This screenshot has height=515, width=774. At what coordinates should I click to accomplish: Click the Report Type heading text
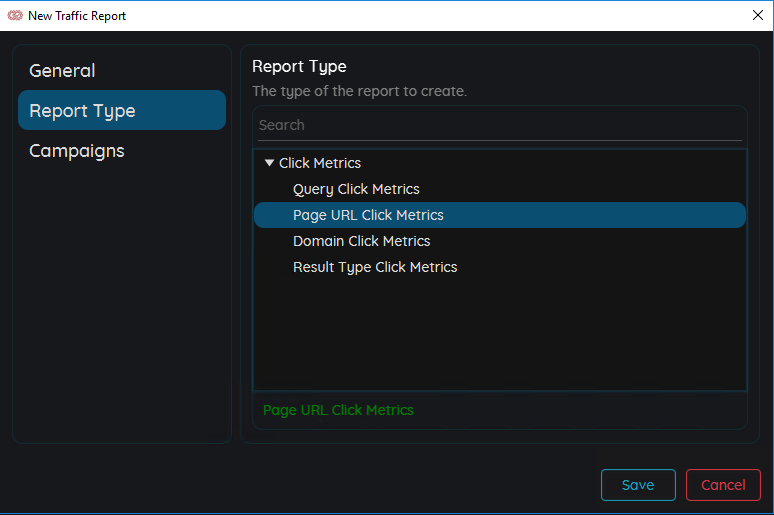(299, 67)
